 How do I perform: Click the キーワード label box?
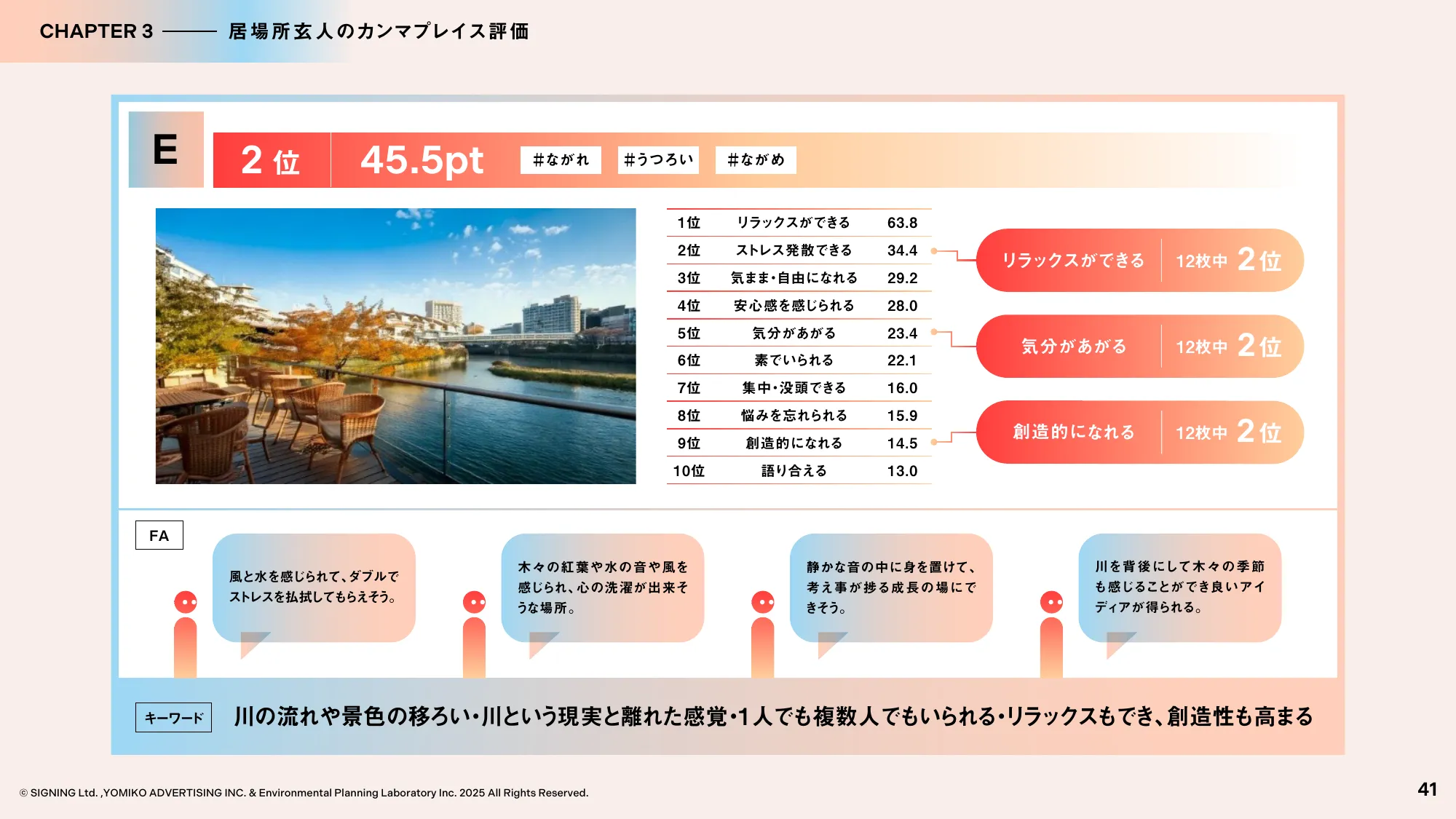pos(173,717)
